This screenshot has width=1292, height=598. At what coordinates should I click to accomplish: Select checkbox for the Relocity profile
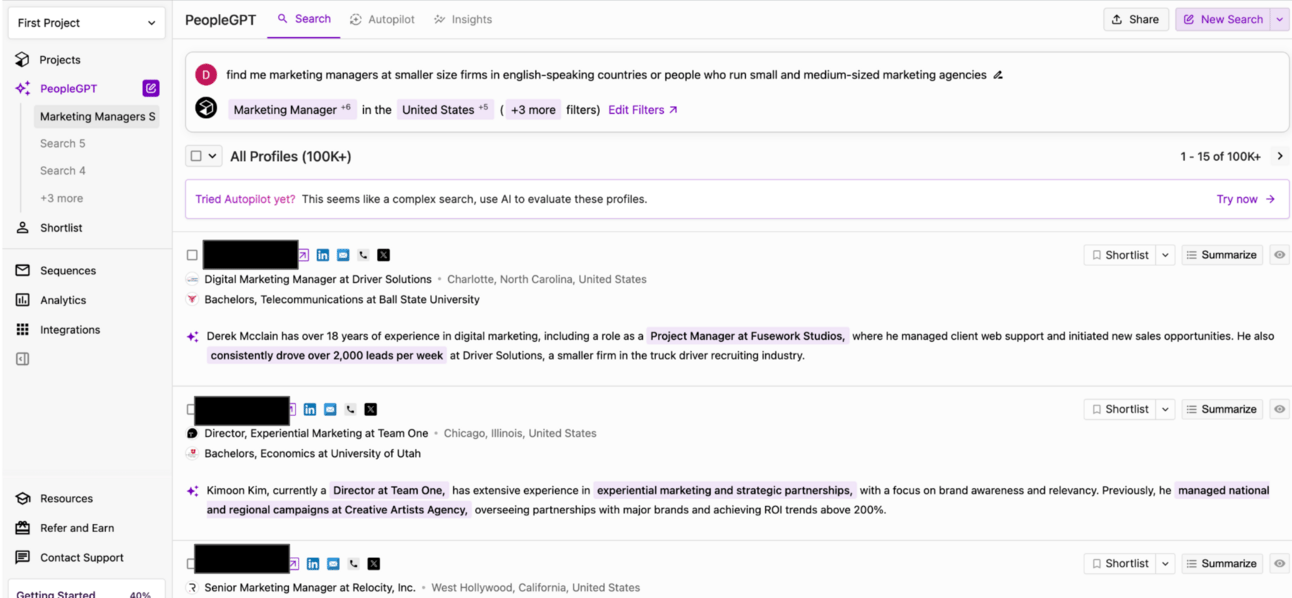coord(191,564)
